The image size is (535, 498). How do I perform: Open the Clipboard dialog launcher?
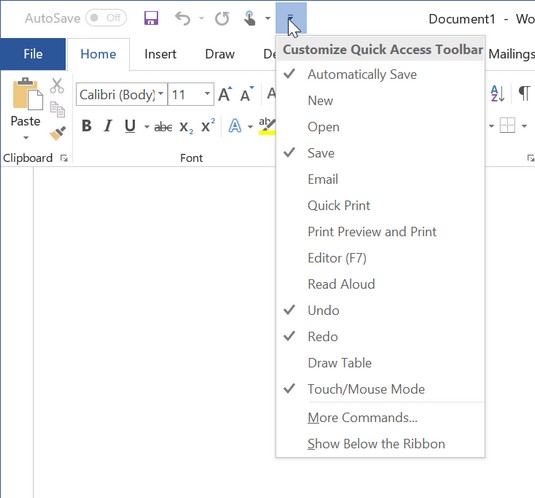tap(64, 158)
